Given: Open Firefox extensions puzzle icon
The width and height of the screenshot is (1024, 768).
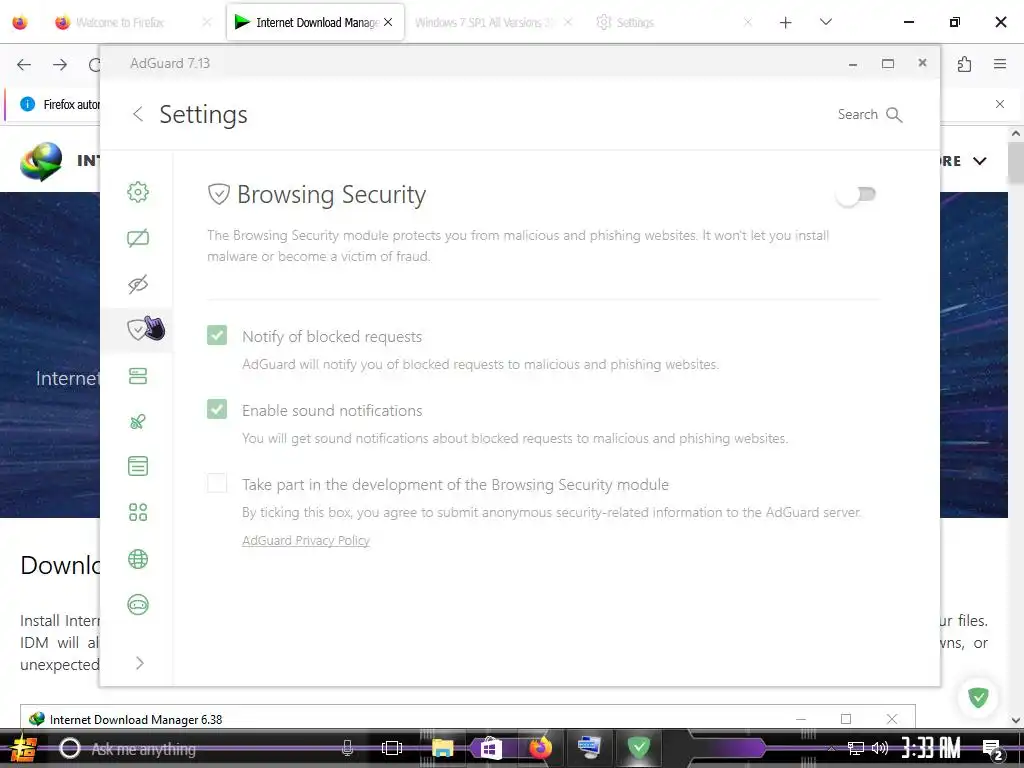Looking at the screenshot, I should tap(964, 64).
